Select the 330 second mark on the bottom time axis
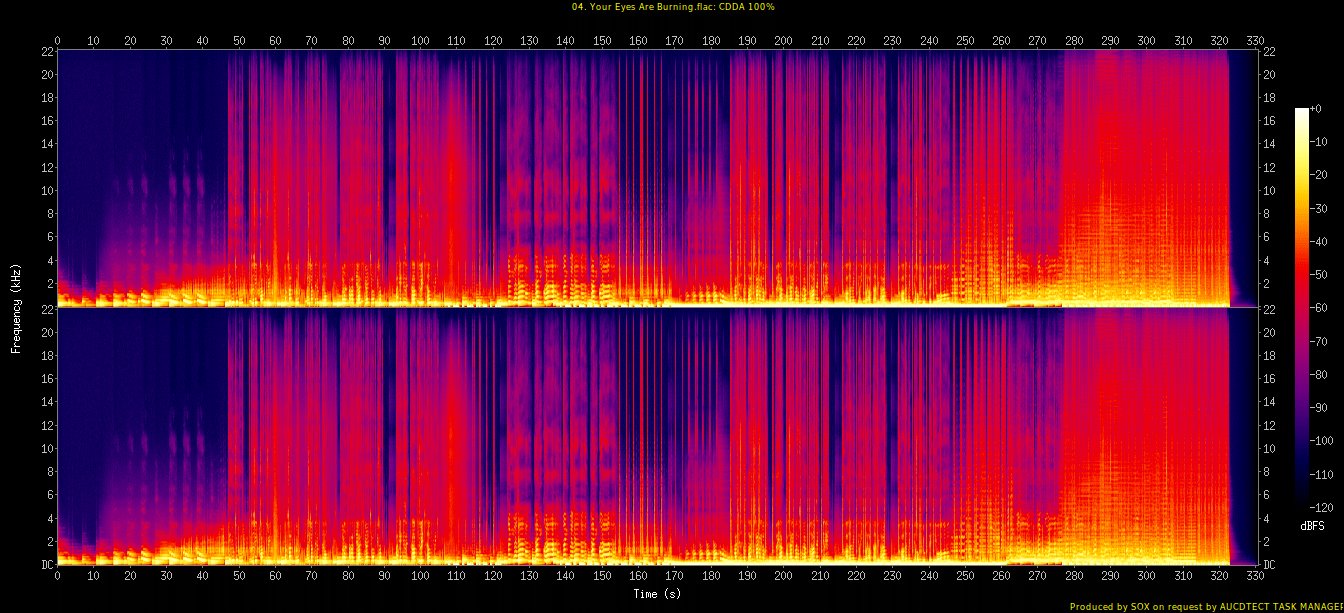The height and width of the screenshot is (613, 1344). tap(1255, 577)
